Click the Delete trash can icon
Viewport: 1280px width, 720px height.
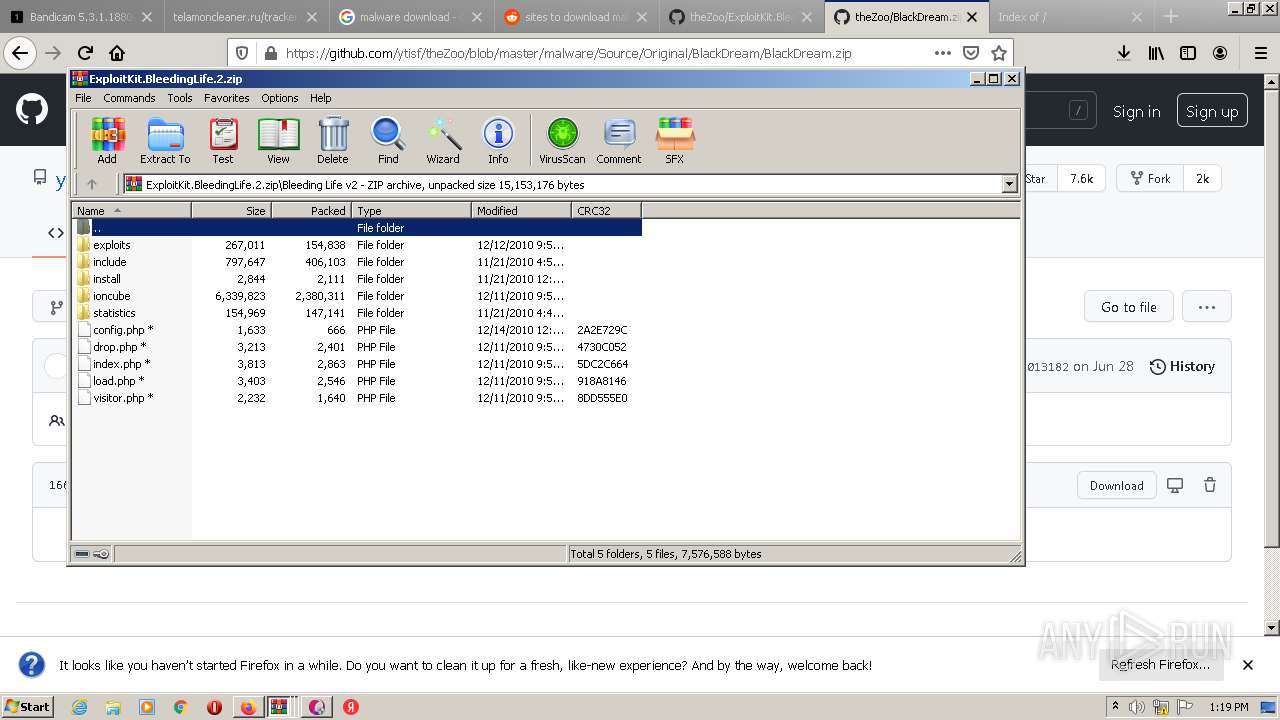click(333, 140)
